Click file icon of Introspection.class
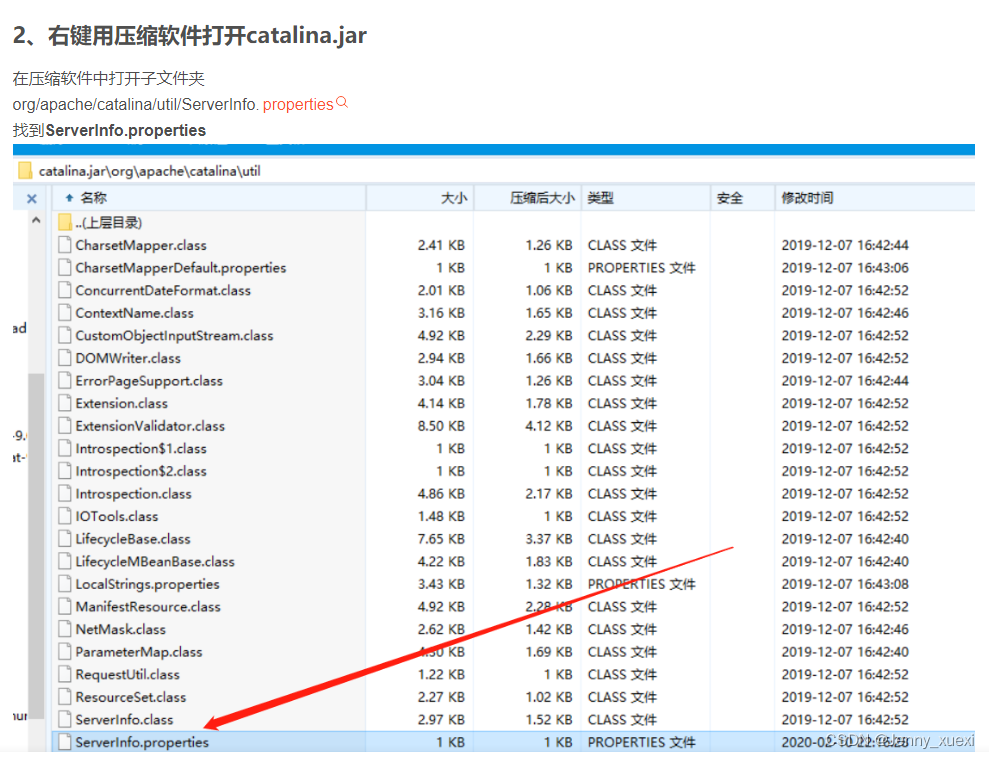Image resolution: width=989 pixels, height=759 pixels. click(64, 493)
